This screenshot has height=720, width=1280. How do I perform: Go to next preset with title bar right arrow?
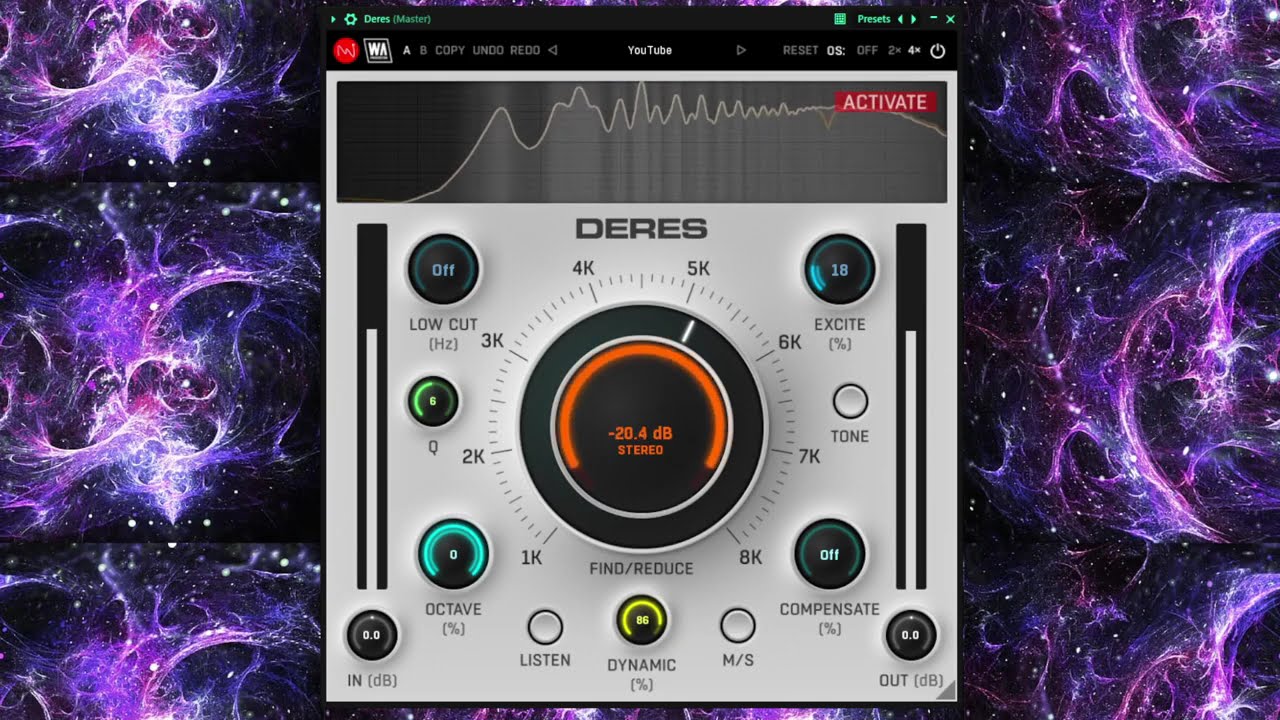click(x=913, y=19)
